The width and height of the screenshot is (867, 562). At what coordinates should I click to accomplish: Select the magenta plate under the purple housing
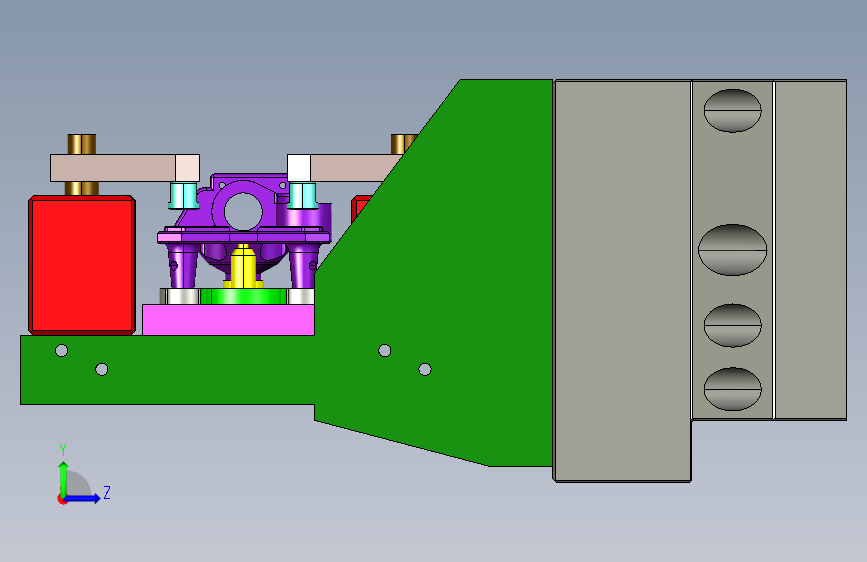[228, 320]
